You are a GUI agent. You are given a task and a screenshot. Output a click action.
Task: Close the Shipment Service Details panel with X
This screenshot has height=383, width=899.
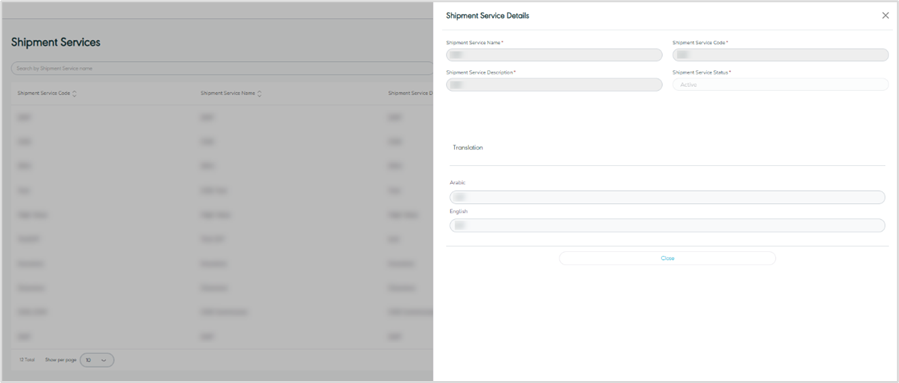pyautogui.click(x=885, y=16)
